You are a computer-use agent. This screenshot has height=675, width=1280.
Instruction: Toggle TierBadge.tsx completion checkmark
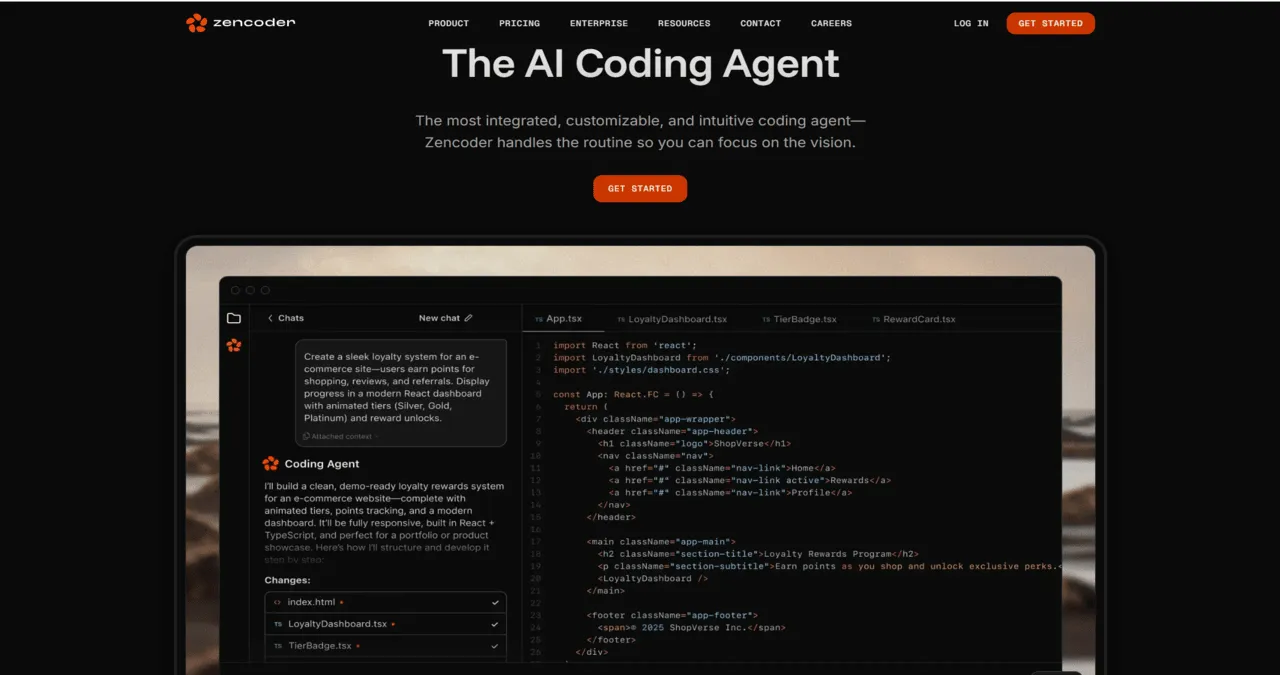[x=493, y=645]
